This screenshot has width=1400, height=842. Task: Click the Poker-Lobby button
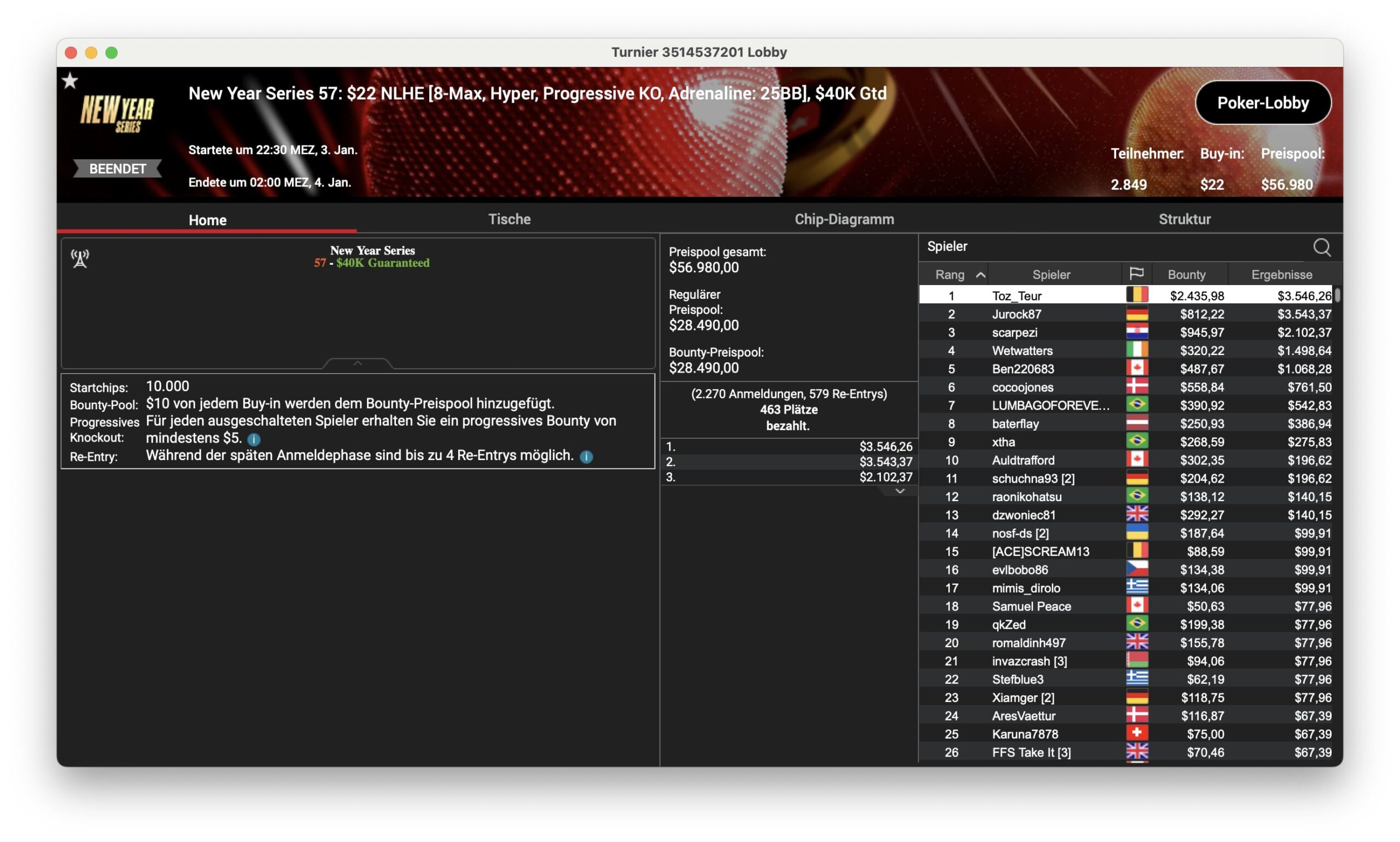coord(1262,103)
